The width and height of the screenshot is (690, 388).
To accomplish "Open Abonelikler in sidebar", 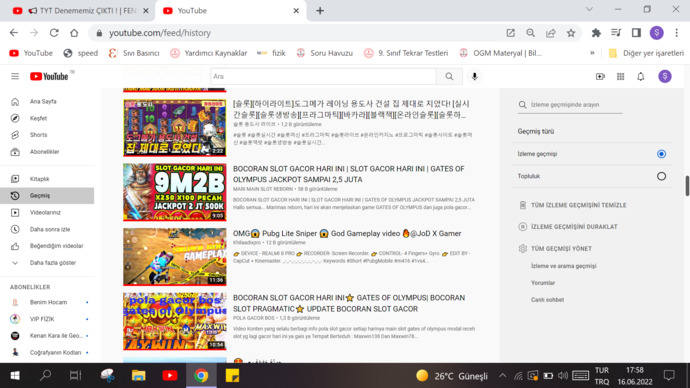I will click(47, 152).
